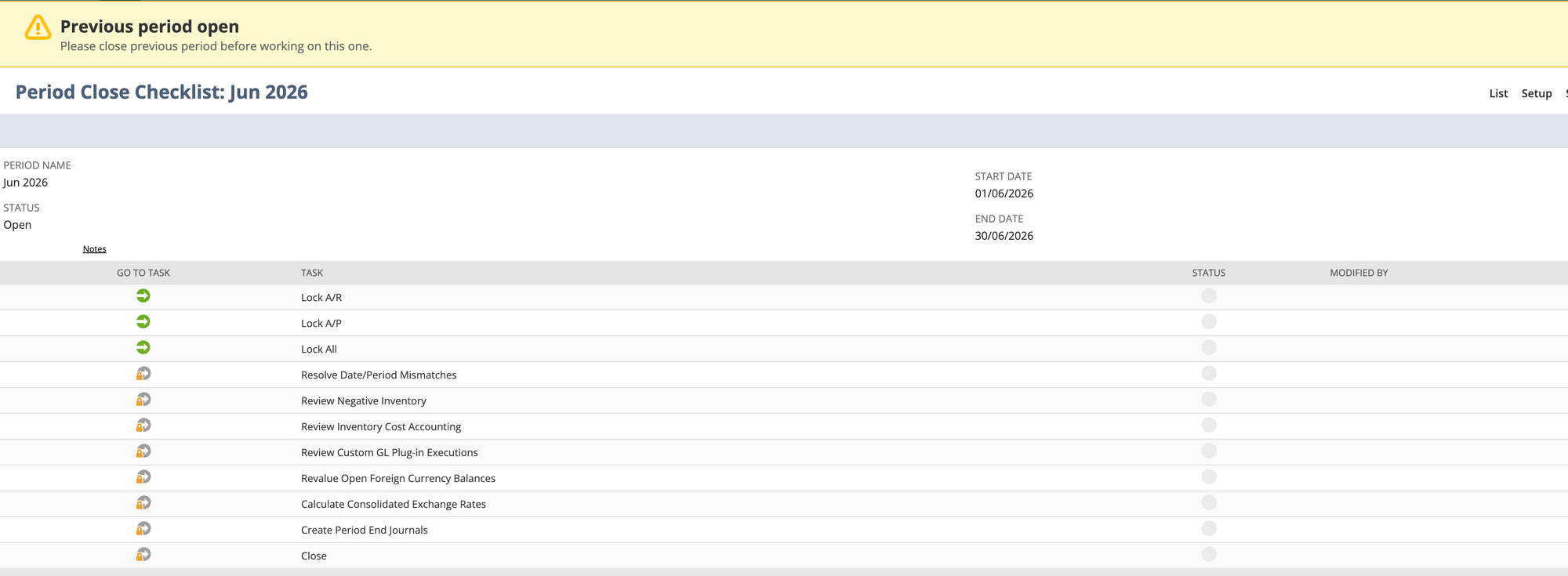The image size is (1568, 576).
Task: Click the TASK column header
Action: tap(312, 273)
